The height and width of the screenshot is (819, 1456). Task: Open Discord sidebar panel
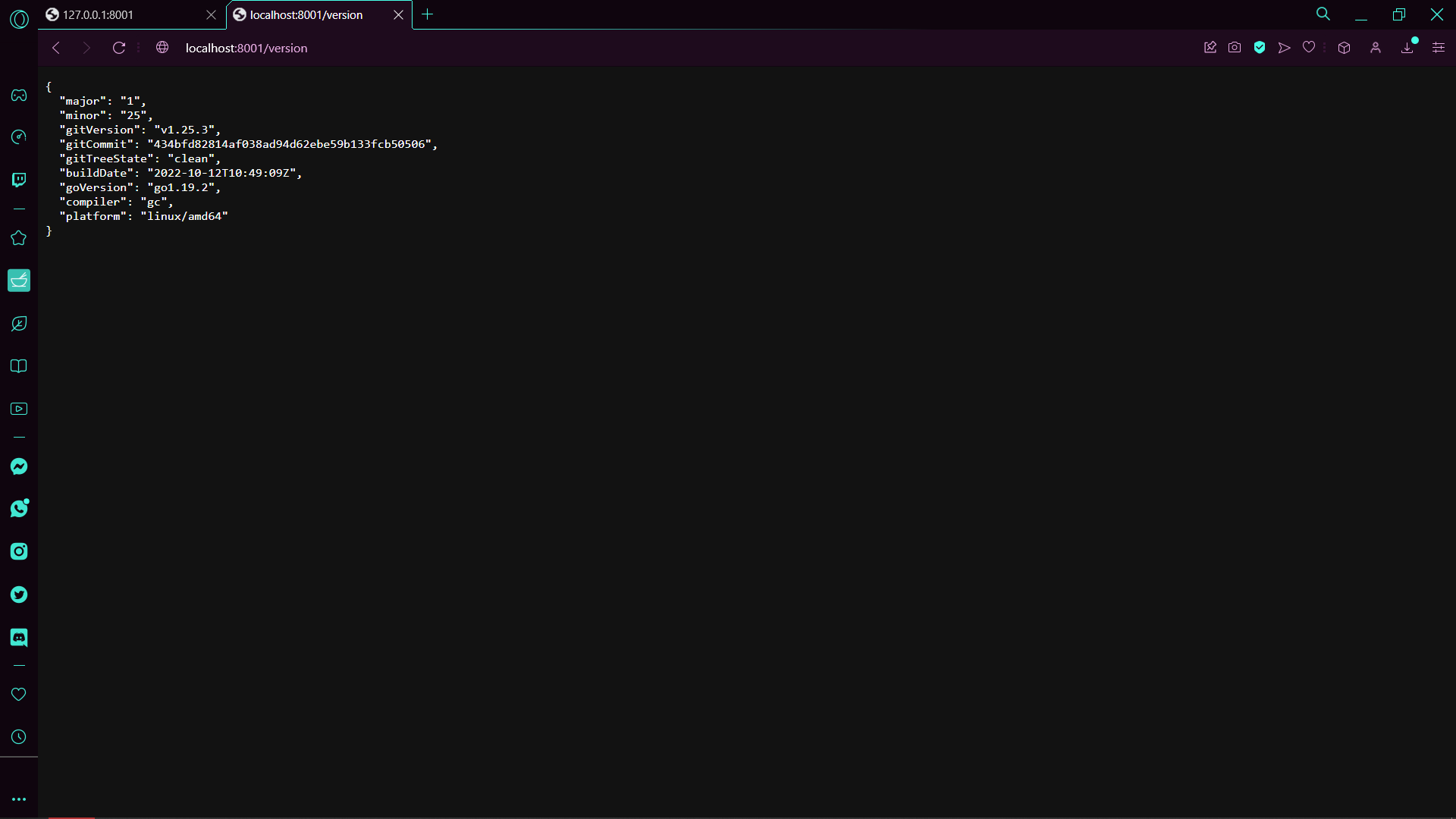[x=19, y=638]
